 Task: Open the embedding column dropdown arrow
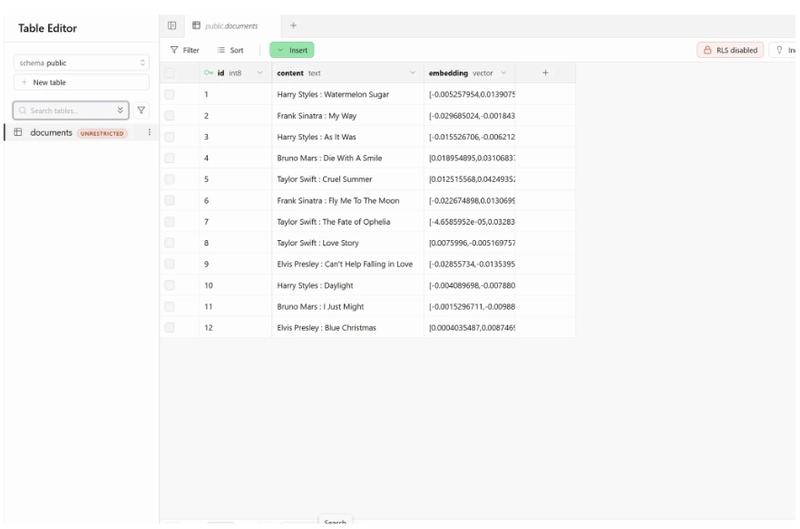[x=503, y=73]
